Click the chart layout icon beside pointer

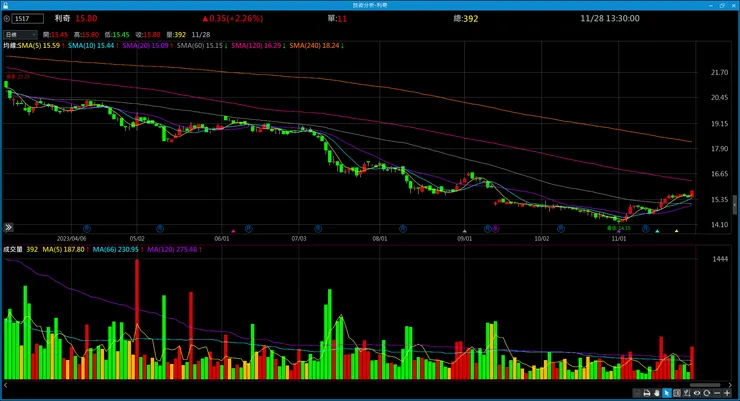coord(677,393)
